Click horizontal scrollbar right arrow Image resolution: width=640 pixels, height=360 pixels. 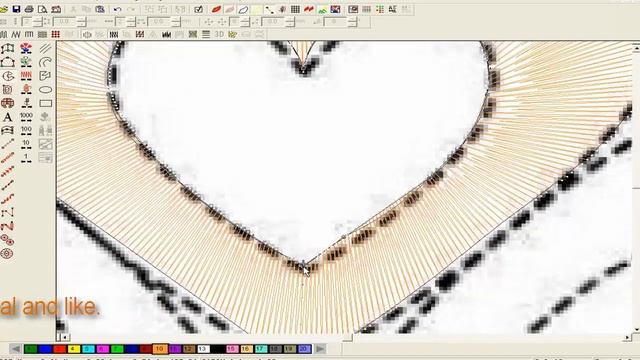pyautogui.click(x=628, y=338)
